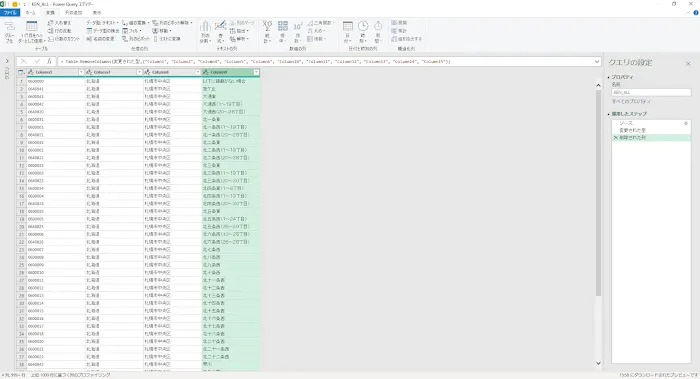Expand the formula bar with chevron
Viewport: 700px width, 379px height.
pos(597,62)
